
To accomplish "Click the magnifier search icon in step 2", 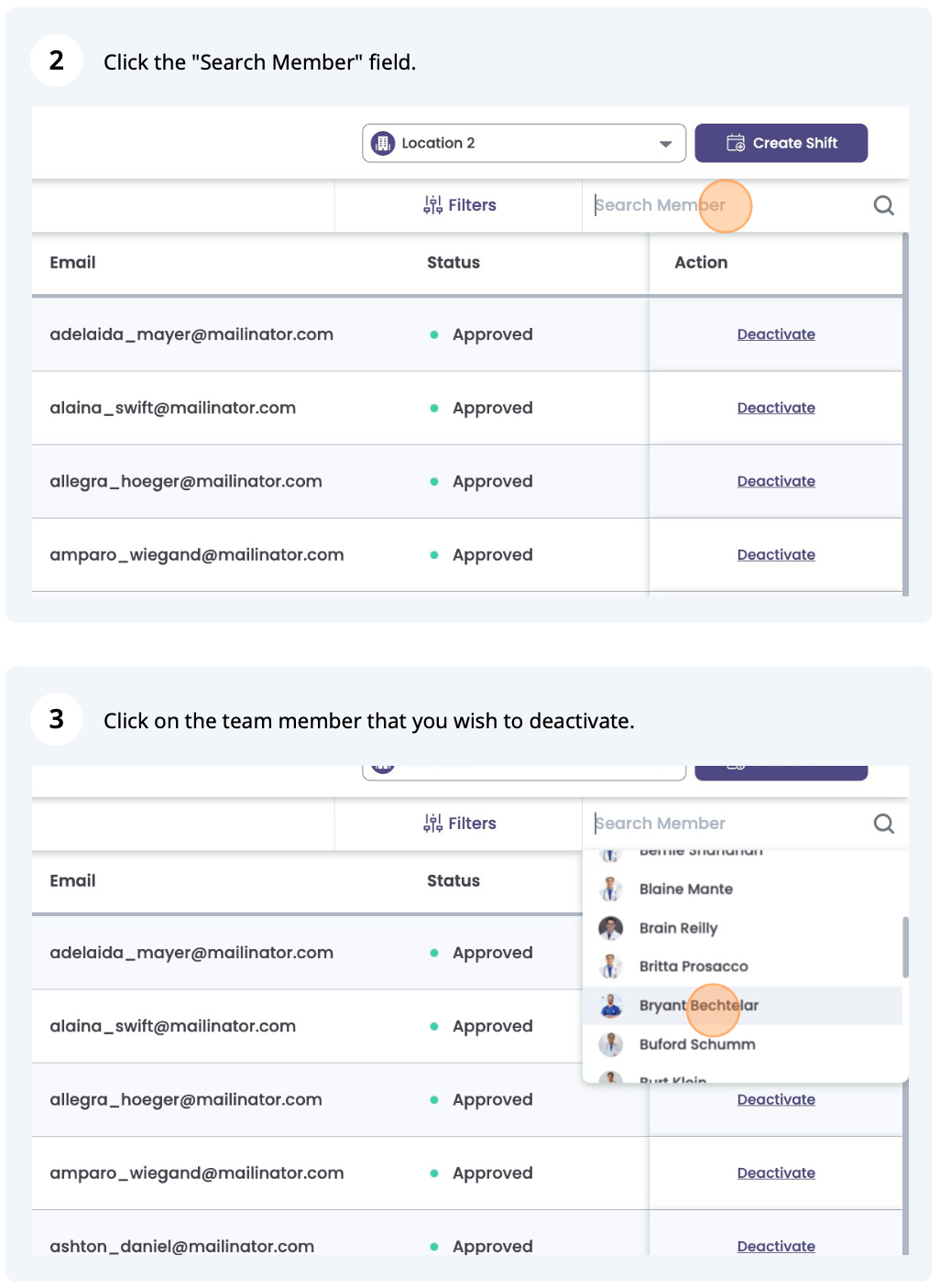I will click(x=883, y=205).
